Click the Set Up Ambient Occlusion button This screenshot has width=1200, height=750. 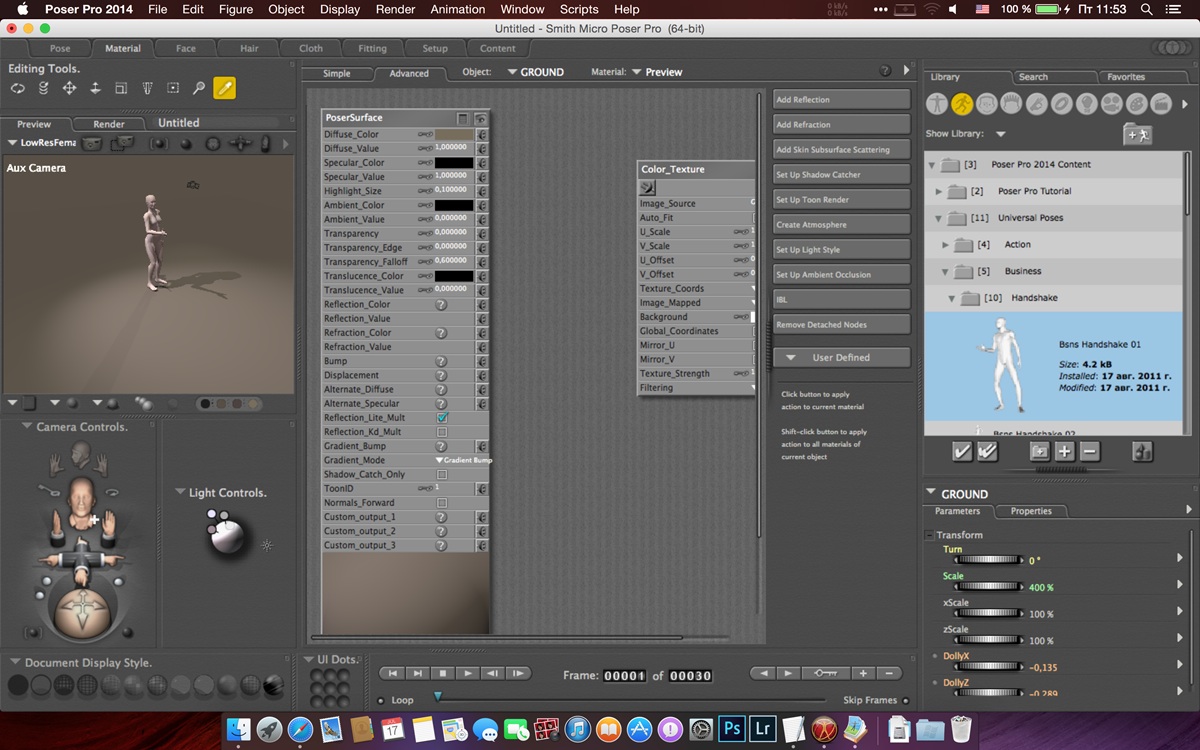tap(841, 275)
